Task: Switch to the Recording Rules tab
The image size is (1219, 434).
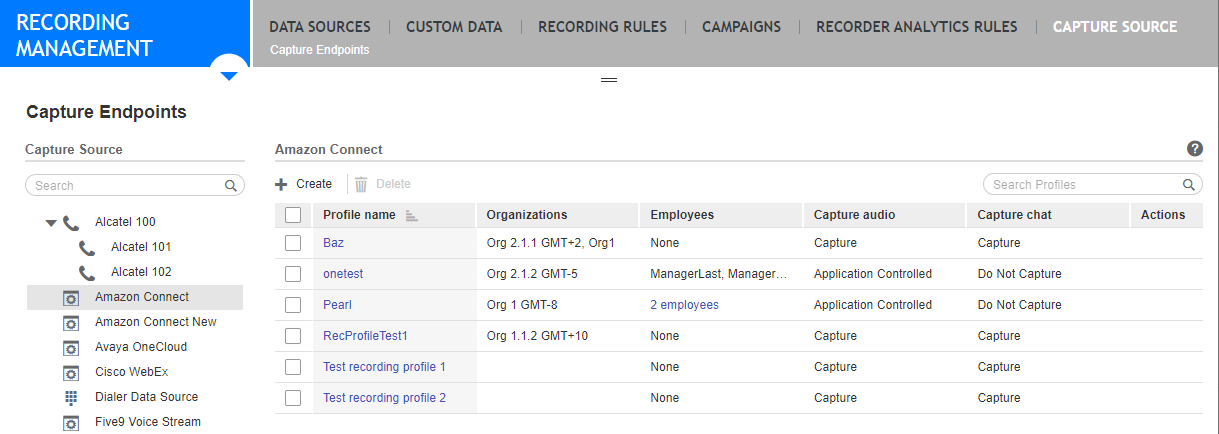Action: 602,27
